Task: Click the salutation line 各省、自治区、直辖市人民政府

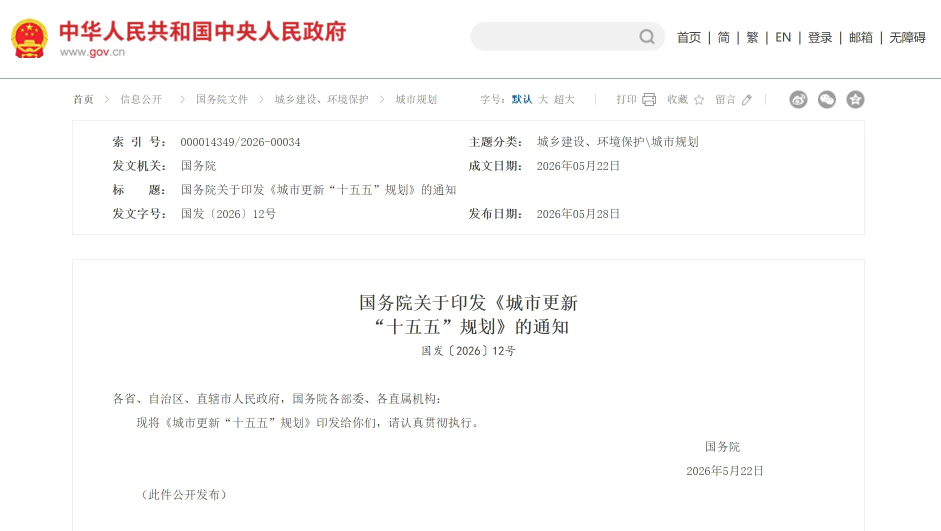Action: point(196,399)
